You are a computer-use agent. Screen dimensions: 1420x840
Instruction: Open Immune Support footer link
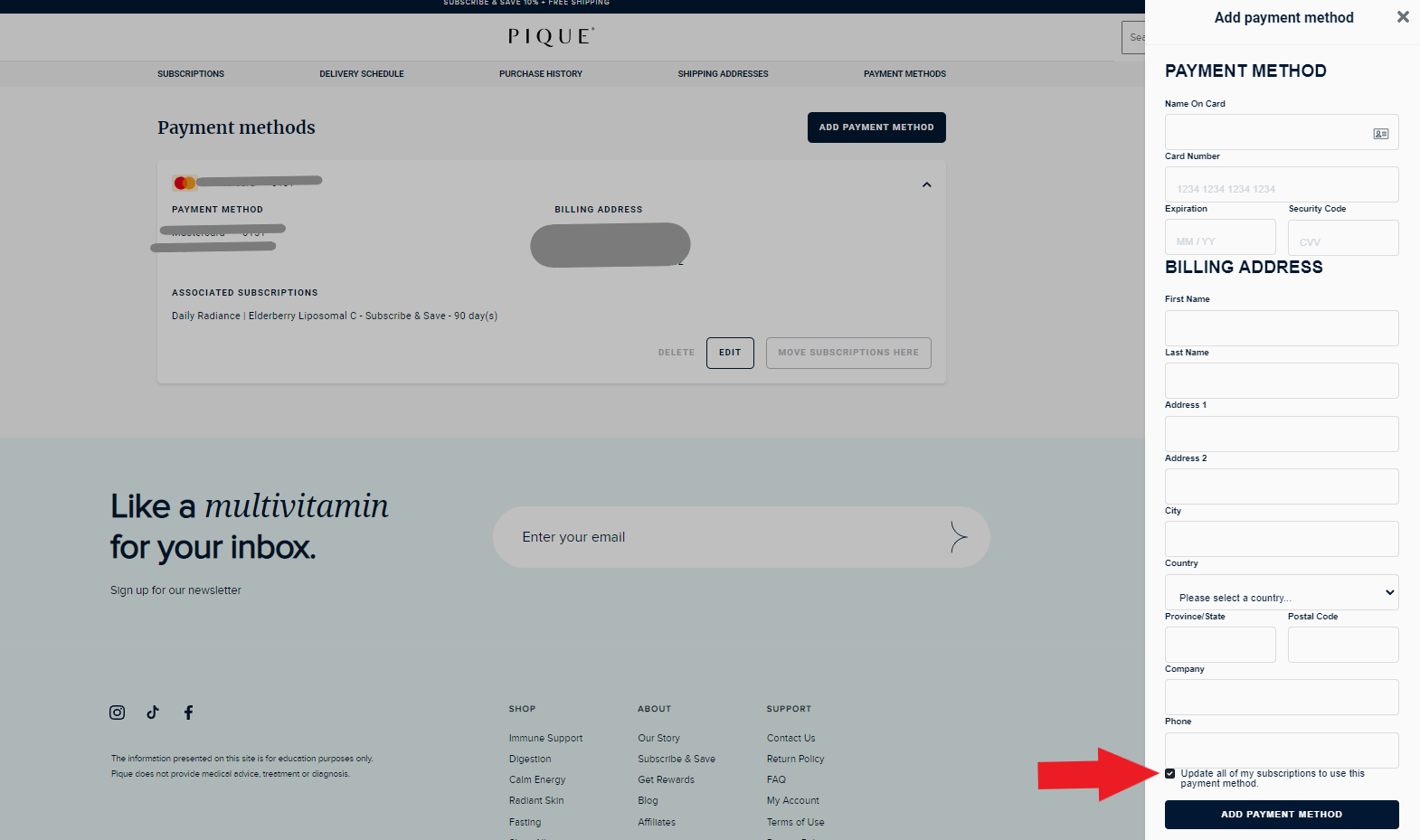coord(545,739)
